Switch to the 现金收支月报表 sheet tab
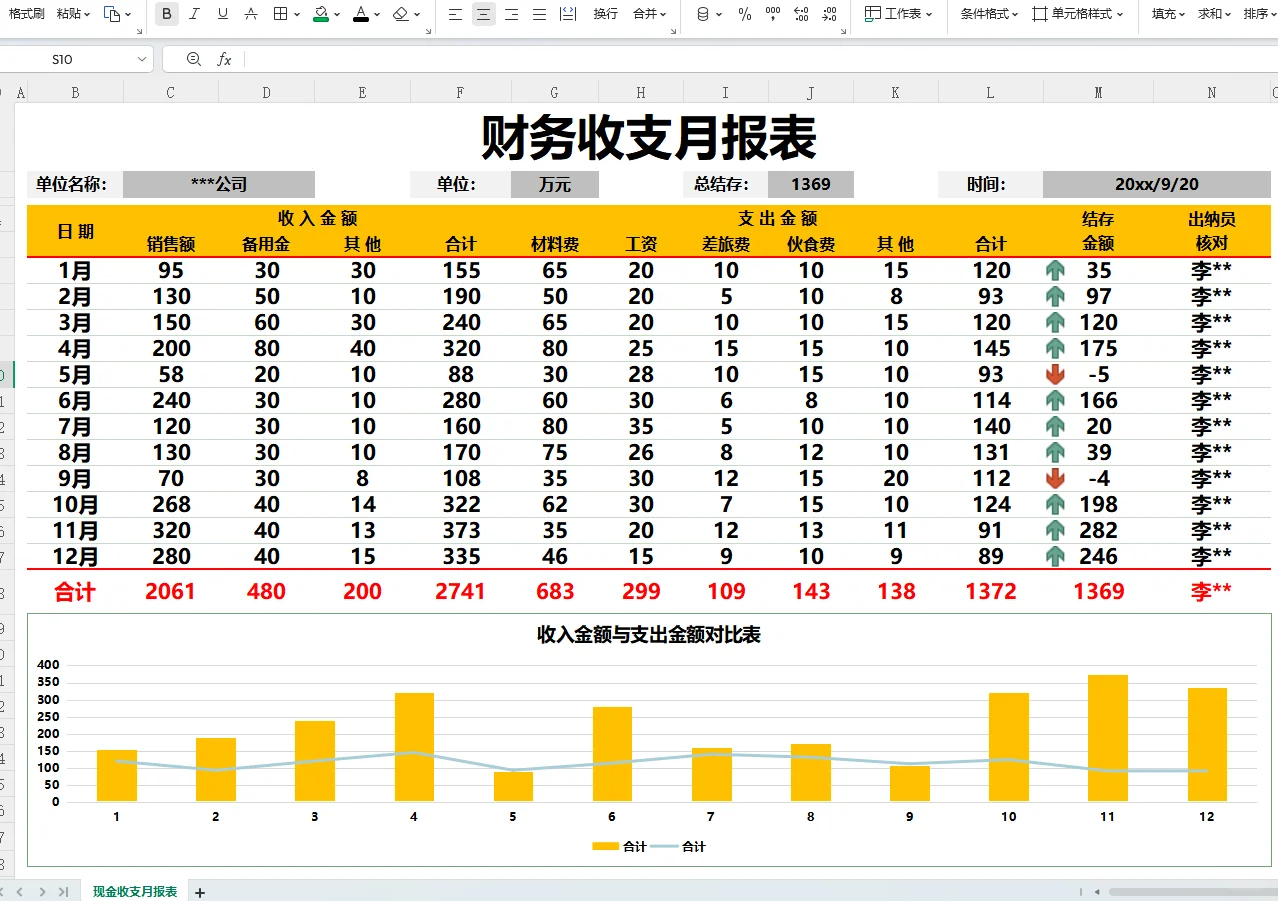1278x901 pixels. click(135, 890)
